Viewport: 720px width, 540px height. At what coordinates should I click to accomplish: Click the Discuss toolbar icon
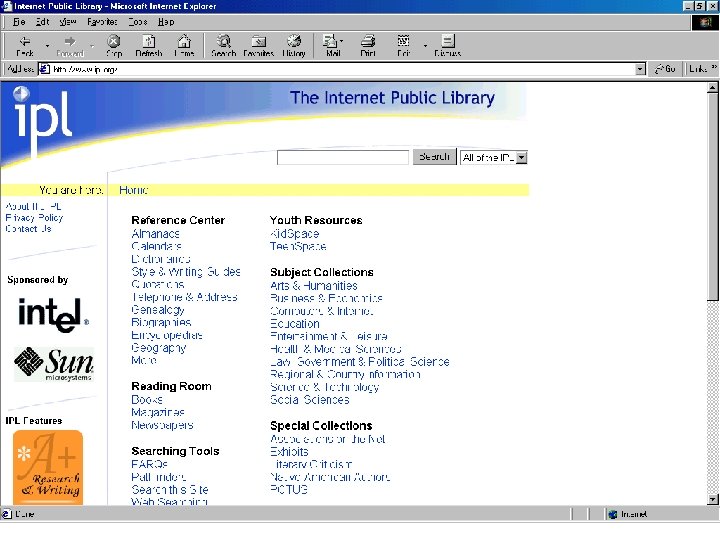click(448, 42)
